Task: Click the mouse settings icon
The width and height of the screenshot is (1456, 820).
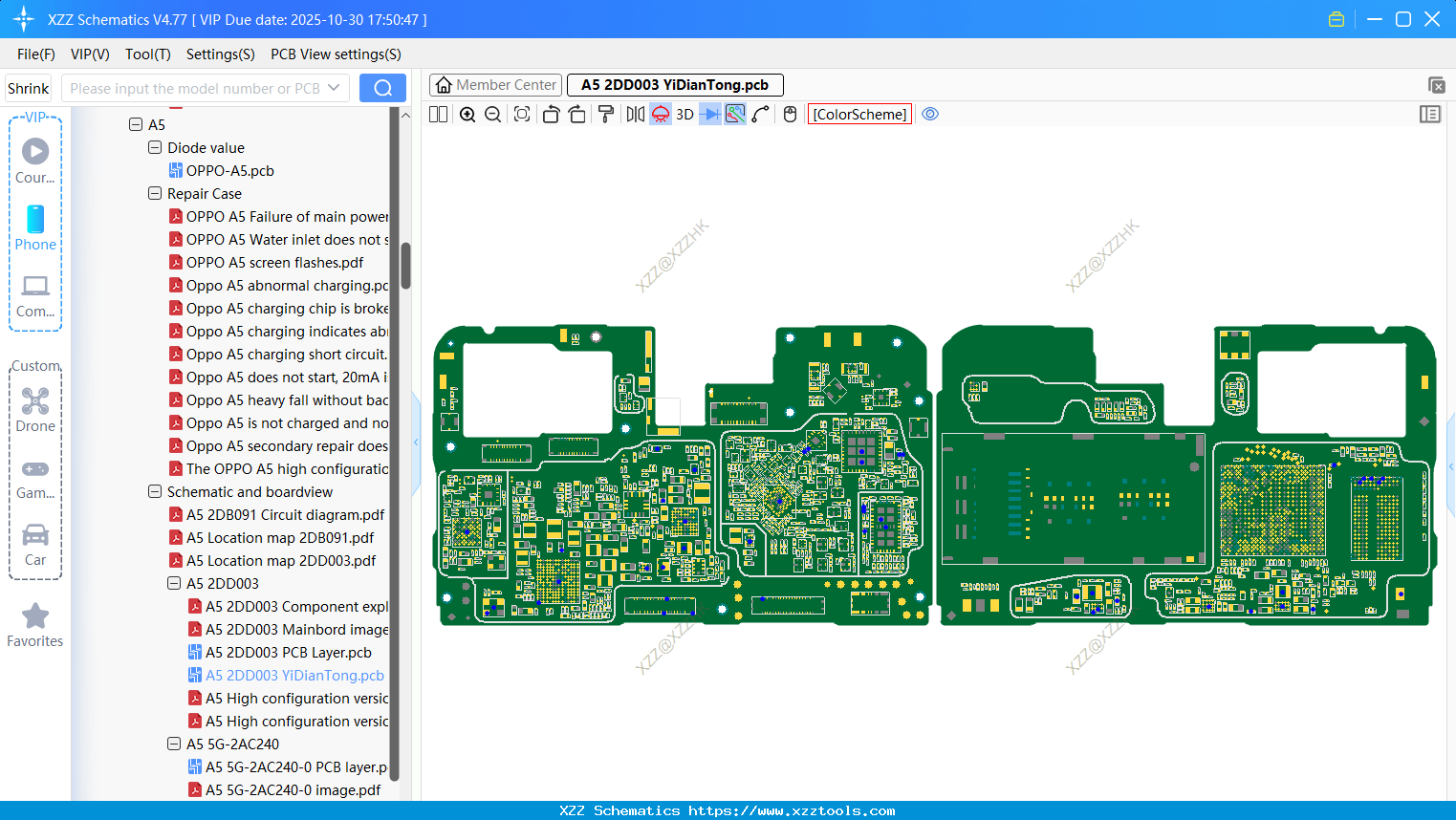Action: coord(790,115)
